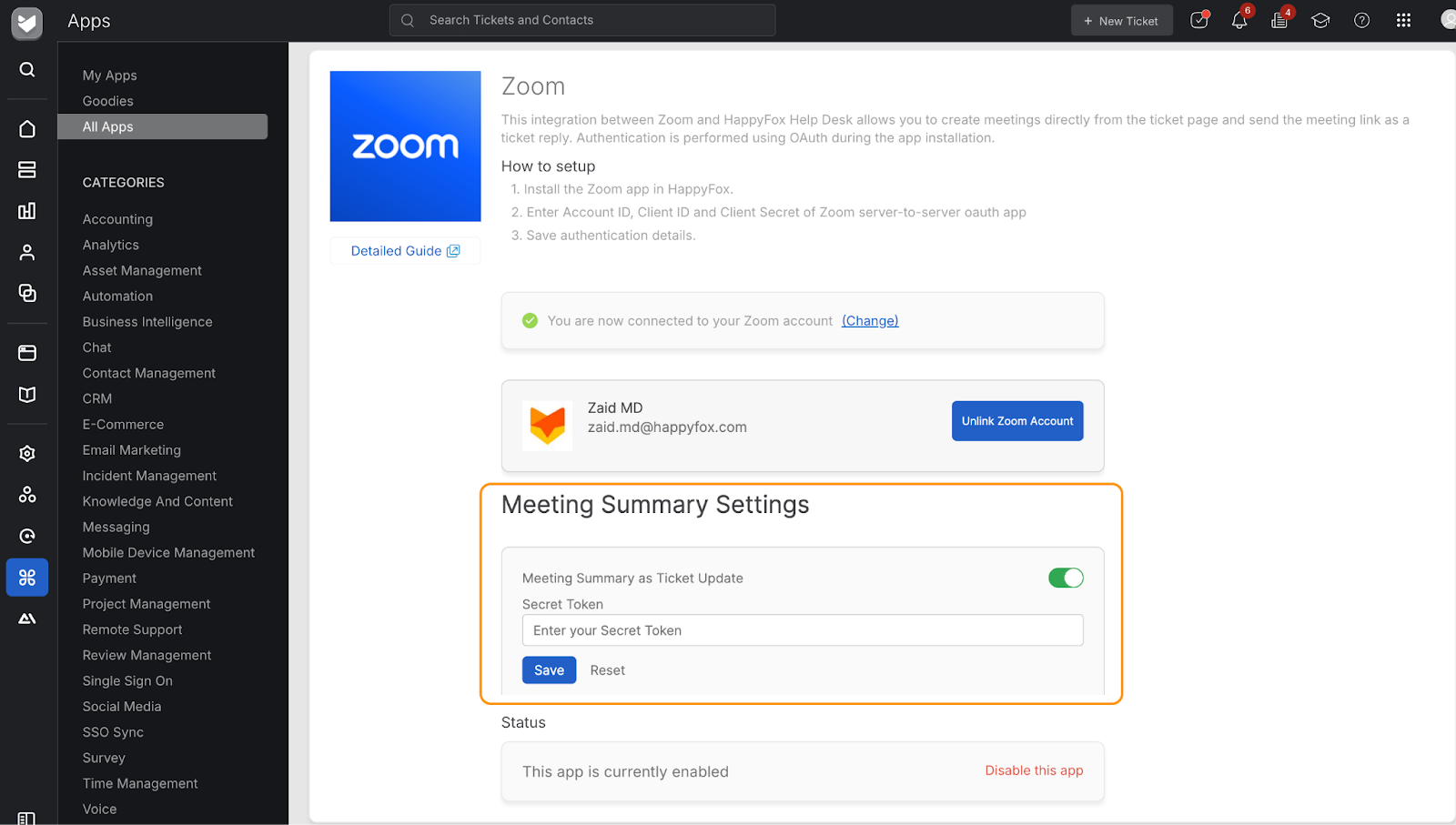Open the notifications bell icon
The image size is (1456, 825).
[1239, 20]
